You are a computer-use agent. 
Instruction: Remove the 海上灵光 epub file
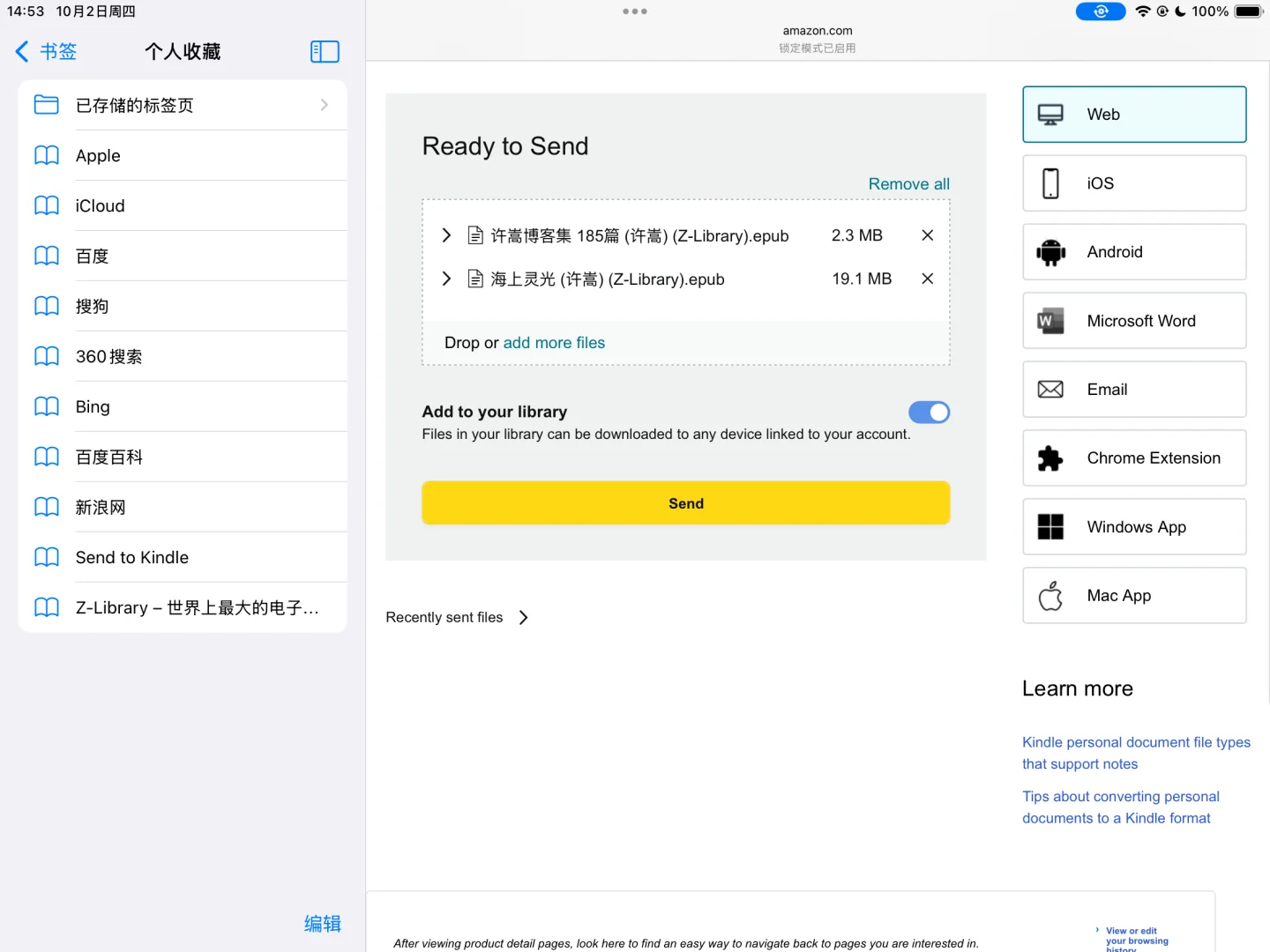tap(928, 279)
